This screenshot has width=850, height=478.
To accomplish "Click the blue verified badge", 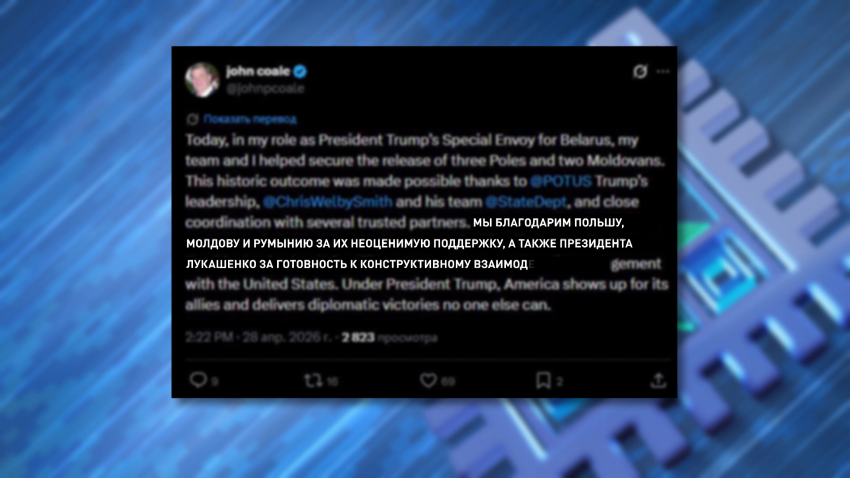I will pyautogui.click(x=300, y=71).
